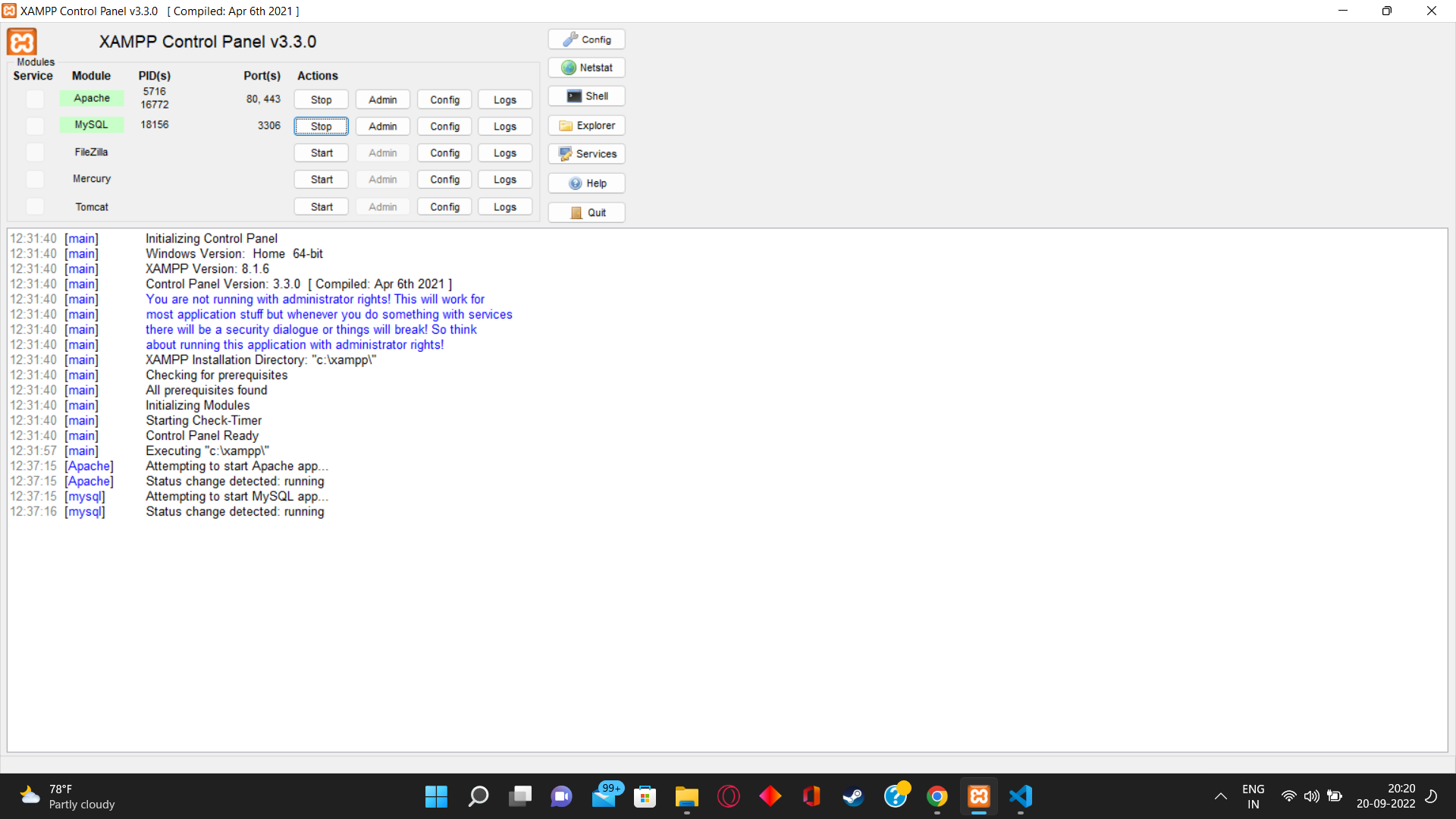Viewport: 1456px width, 819px height.
Task: Open the Netstat tool
Action: click(x=586, y=67)
